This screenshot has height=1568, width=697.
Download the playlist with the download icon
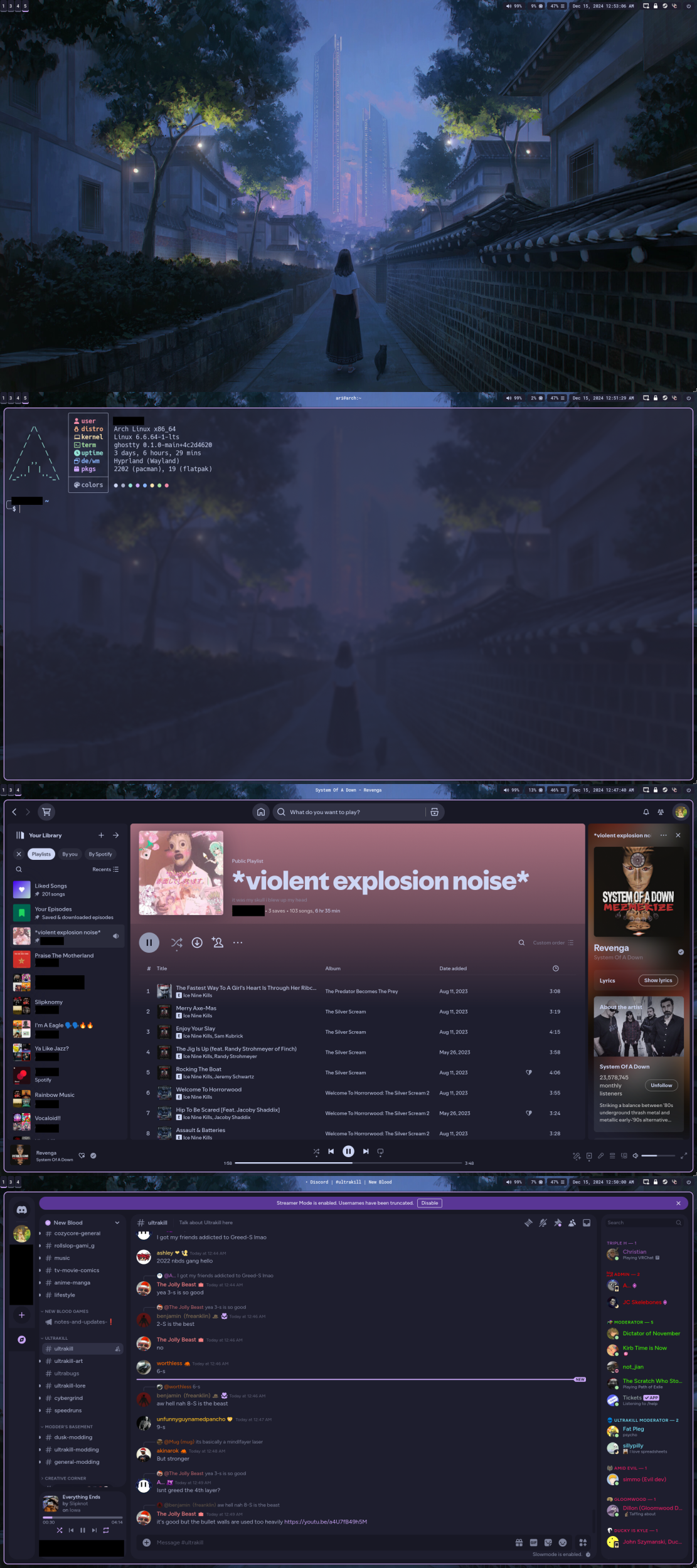pos(197,942)
